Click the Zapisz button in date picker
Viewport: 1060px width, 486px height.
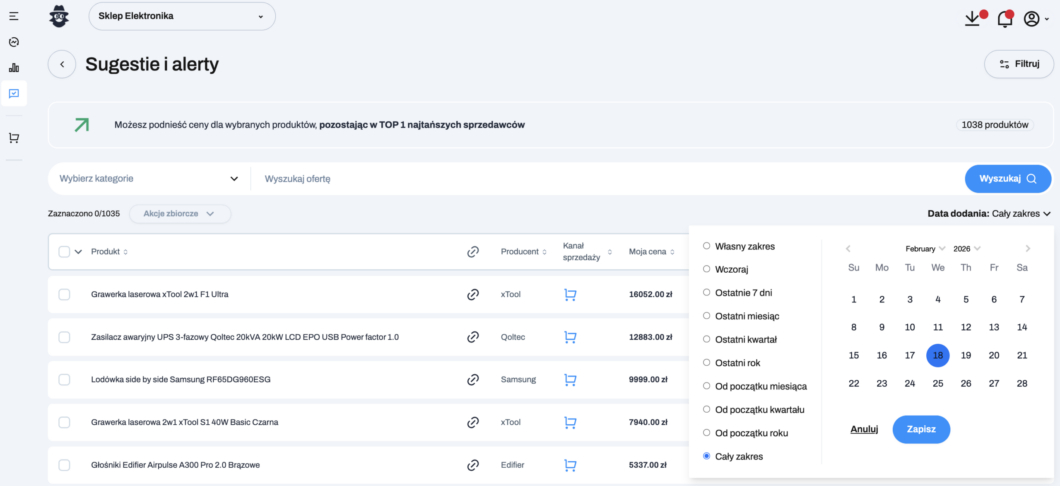pyautogui.click(x=921, y=429)
